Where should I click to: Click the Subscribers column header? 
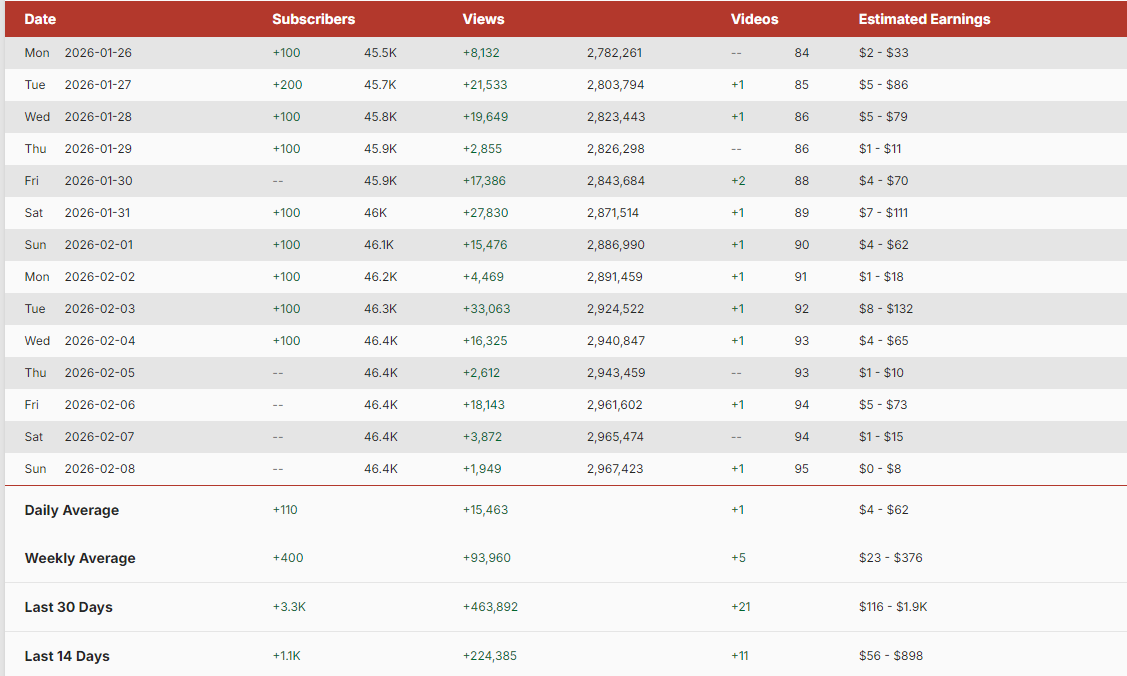pyautogui.click(x=313, y=19)
